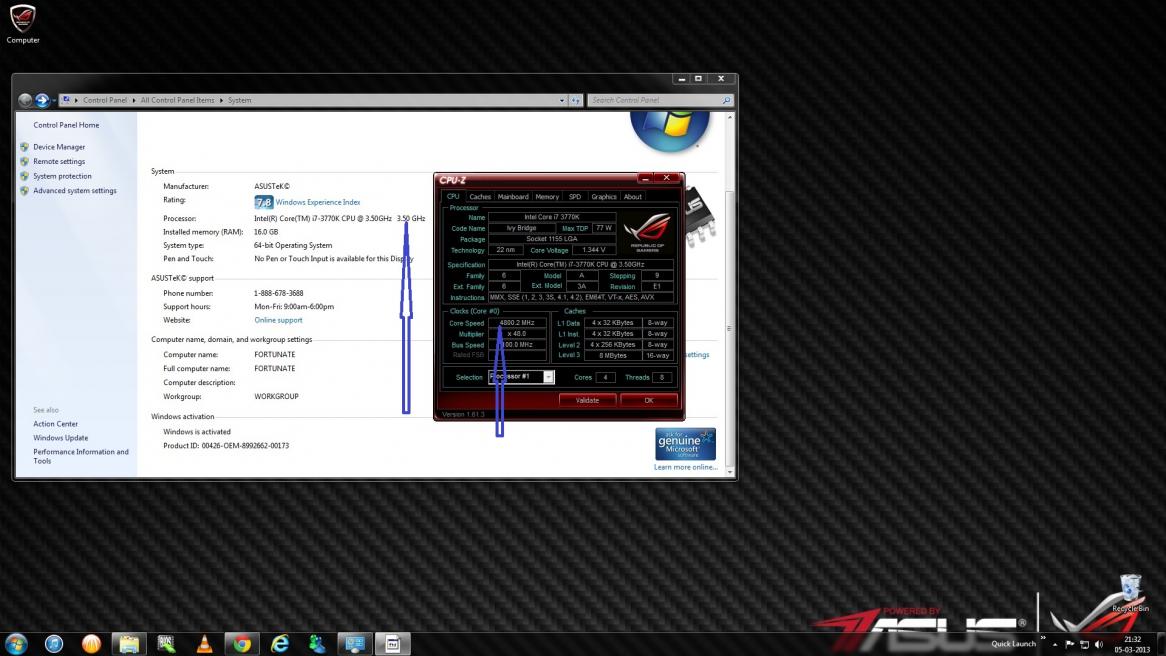Open the Windows Experience Index link
Image resolution: width=1166 pixels, height=656 pixels.
[x=318, y=202]
